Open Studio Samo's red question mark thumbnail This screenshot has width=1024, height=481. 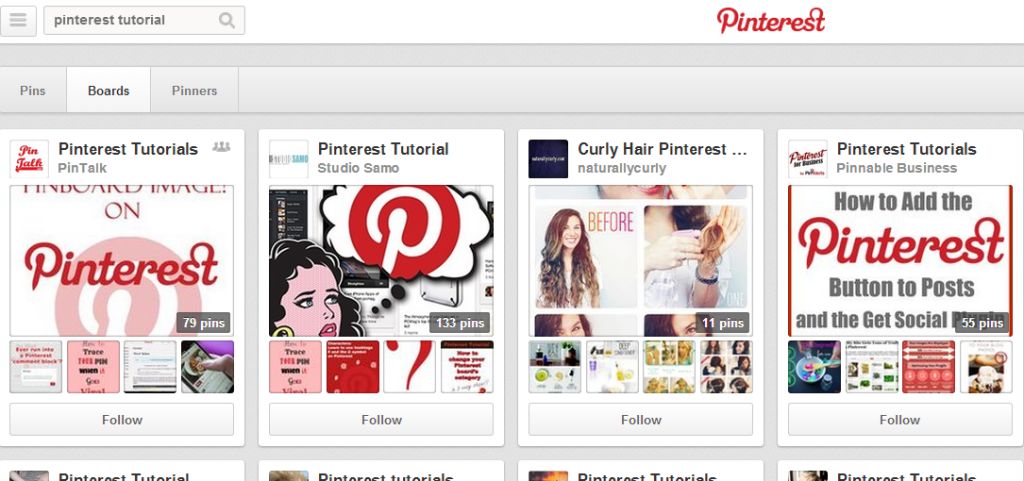[409, 367]
